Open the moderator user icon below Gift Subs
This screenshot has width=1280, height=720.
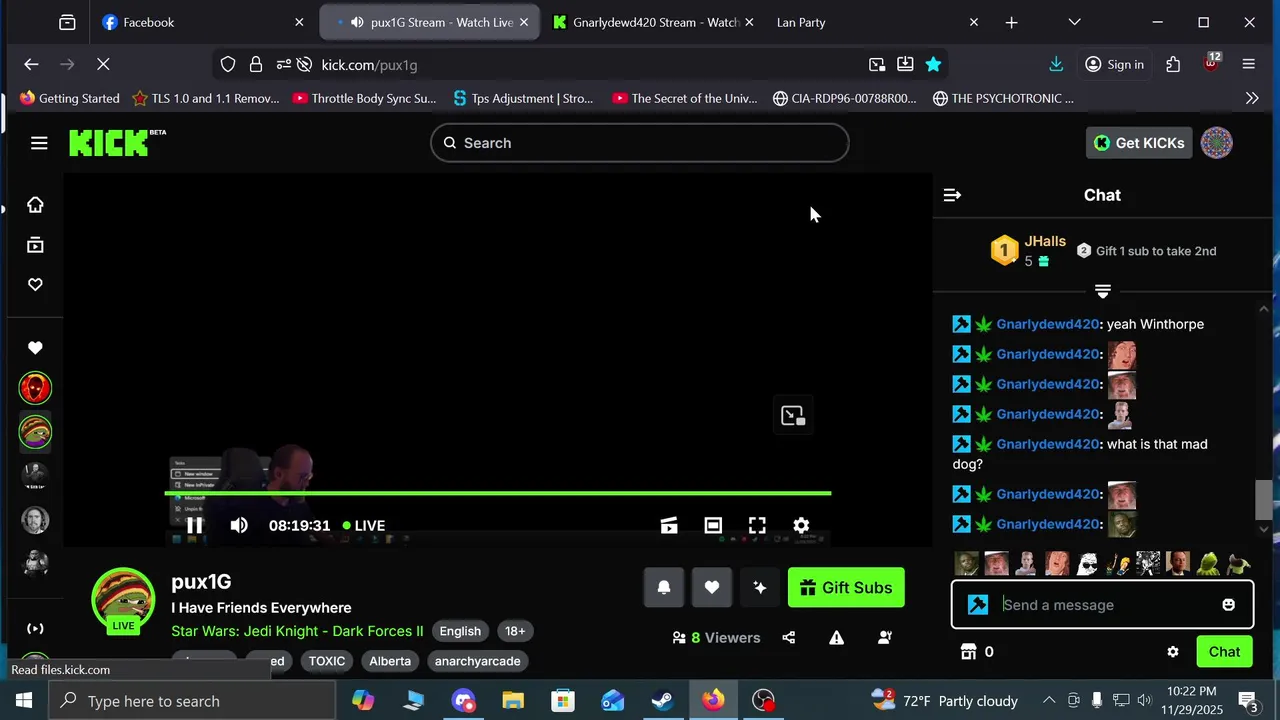point(884,638)
